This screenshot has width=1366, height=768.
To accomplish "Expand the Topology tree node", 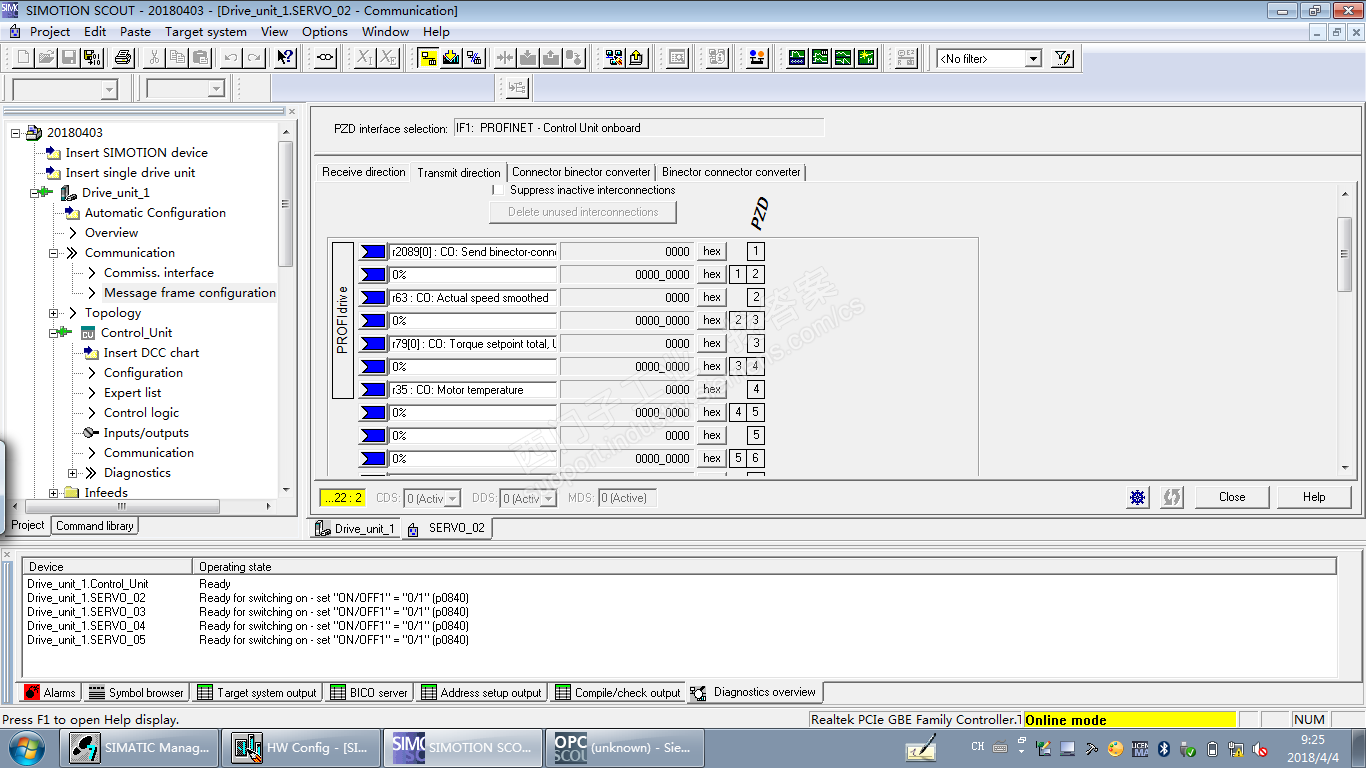I will [53, 313].
